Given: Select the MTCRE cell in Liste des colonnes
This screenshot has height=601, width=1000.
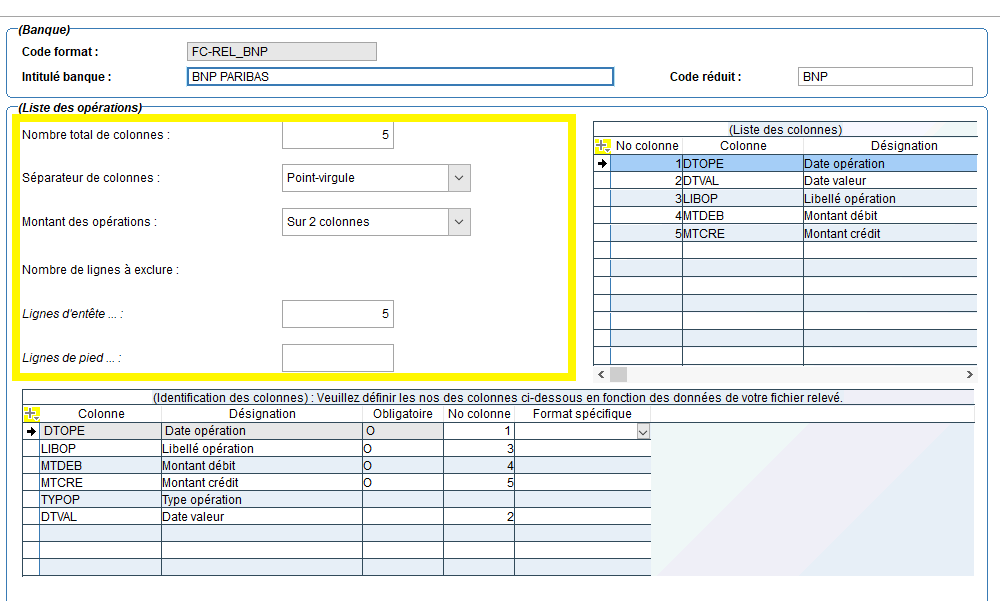Looking at the screenshot, I should pyautogui.click(x=743, y=234).
